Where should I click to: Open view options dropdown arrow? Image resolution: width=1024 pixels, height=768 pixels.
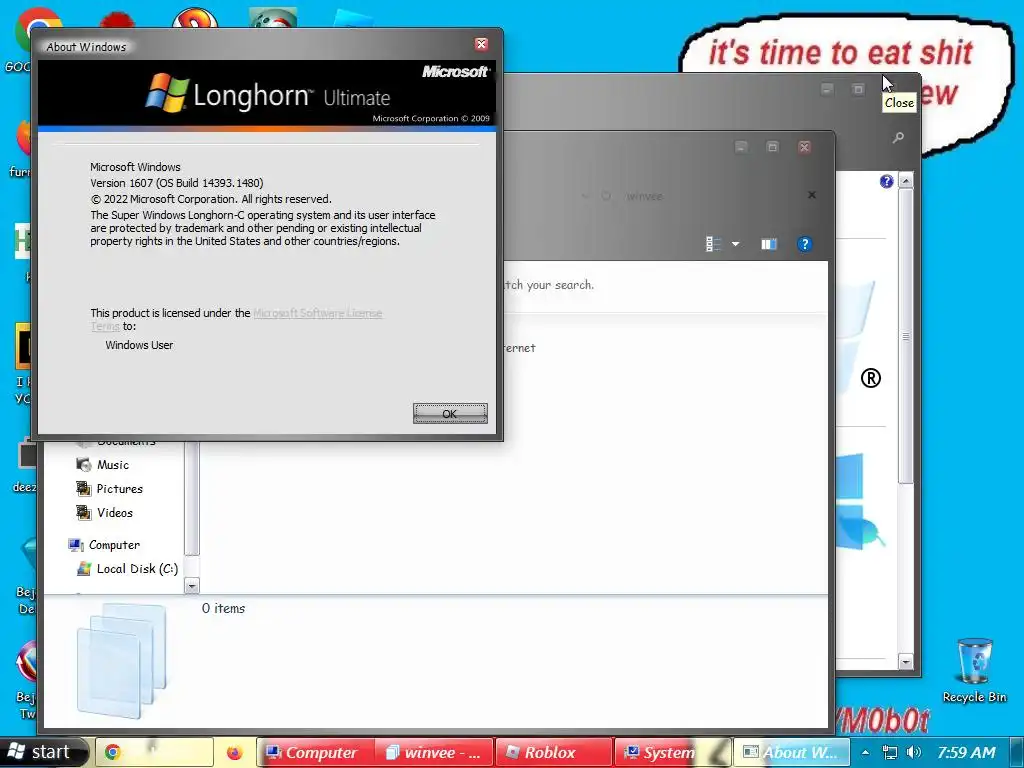click(x=735, y=244)
